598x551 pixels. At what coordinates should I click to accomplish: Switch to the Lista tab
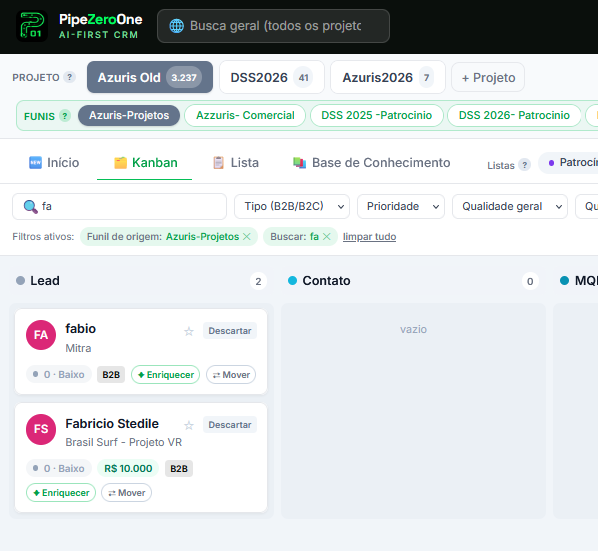click(235, 163)
